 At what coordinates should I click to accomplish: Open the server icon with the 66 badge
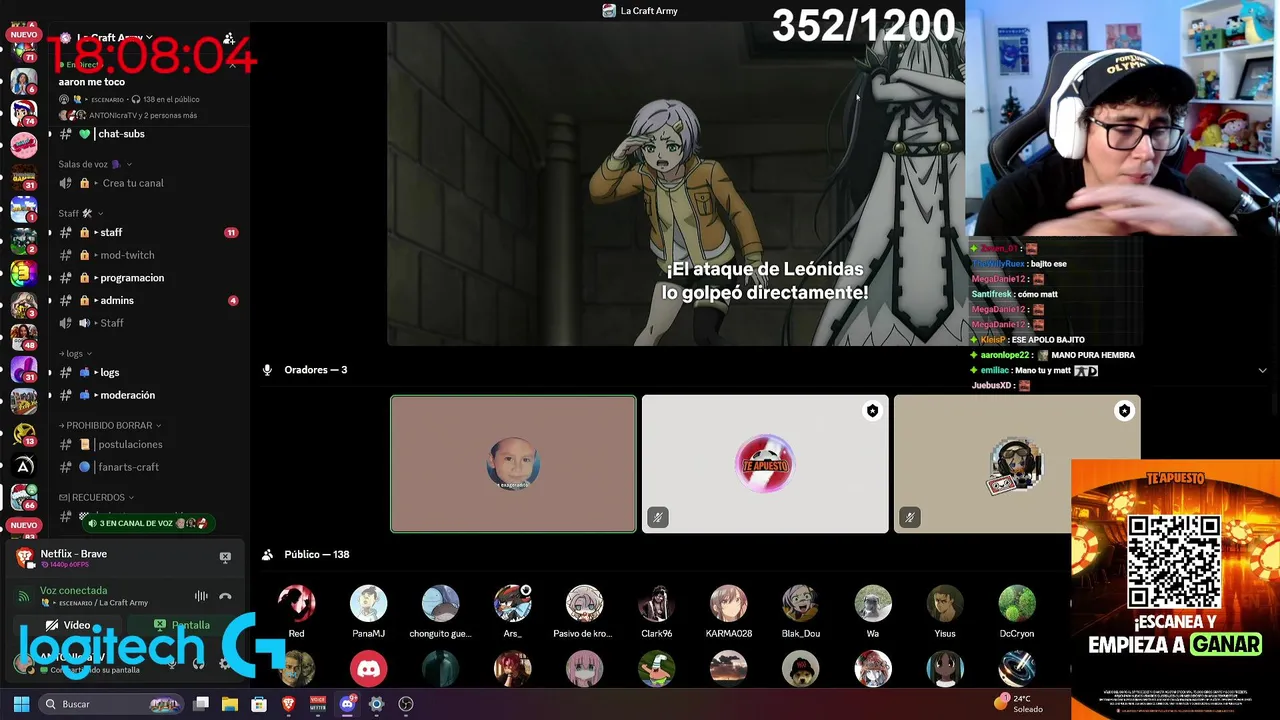[x=24, y=497]
